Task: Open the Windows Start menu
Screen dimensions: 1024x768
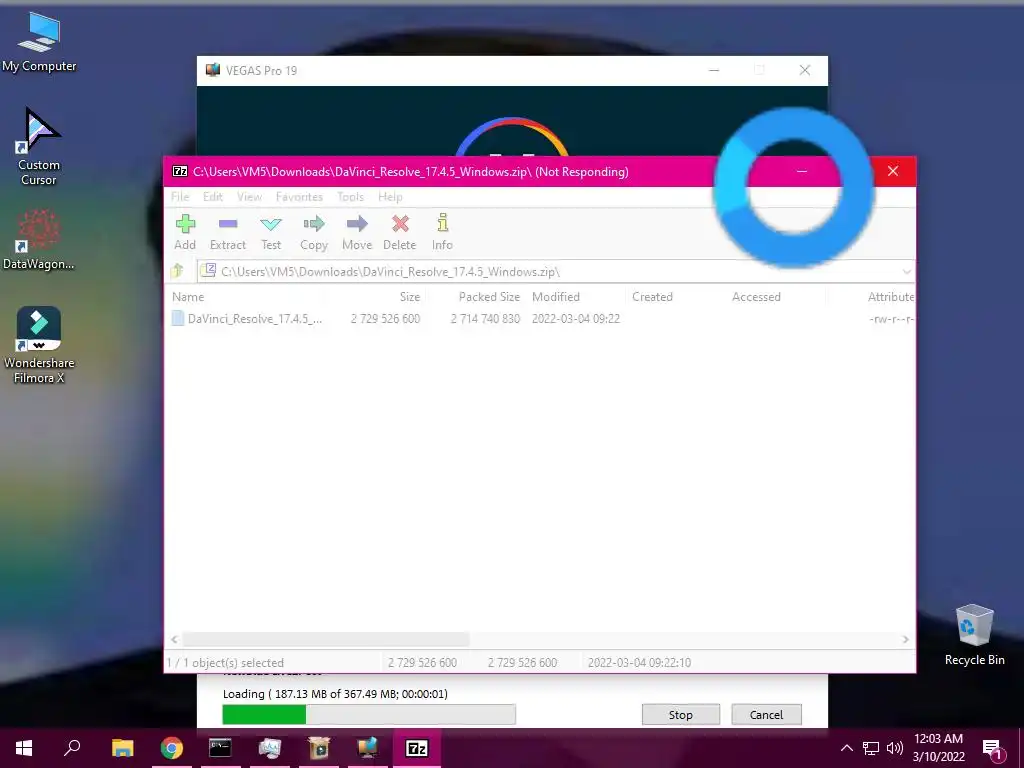Action: [x=24, y=748]
